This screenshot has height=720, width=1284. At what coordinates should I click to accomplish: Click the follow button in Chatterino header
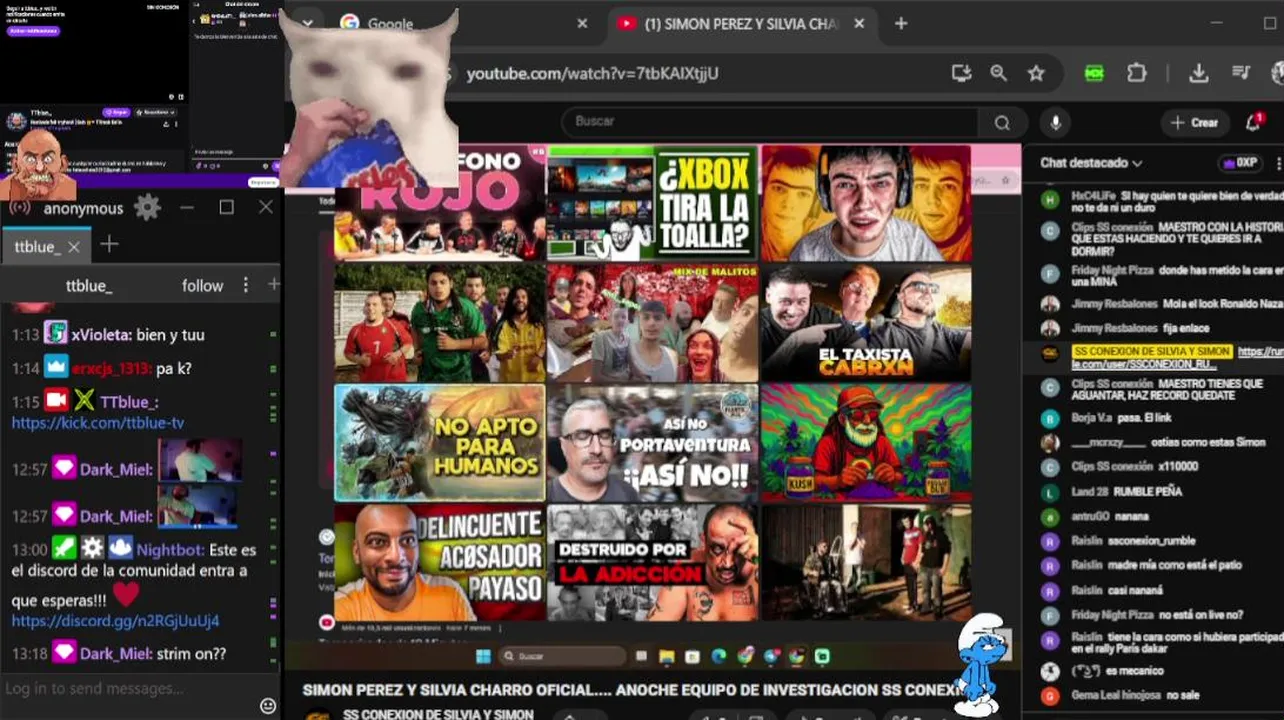tap(202, 285)
